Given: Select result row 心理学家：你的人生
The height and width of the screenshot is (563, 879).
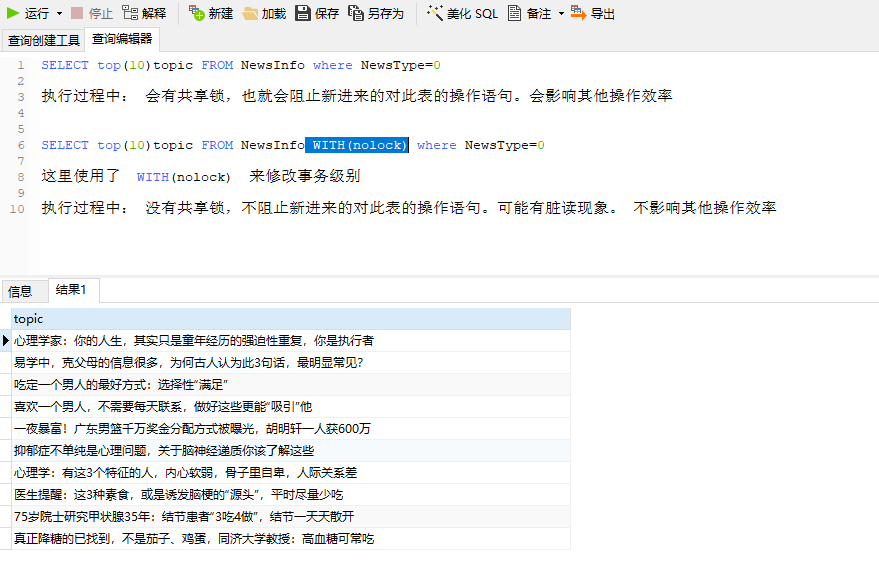Looking at the screenshot, I should 290,340.
